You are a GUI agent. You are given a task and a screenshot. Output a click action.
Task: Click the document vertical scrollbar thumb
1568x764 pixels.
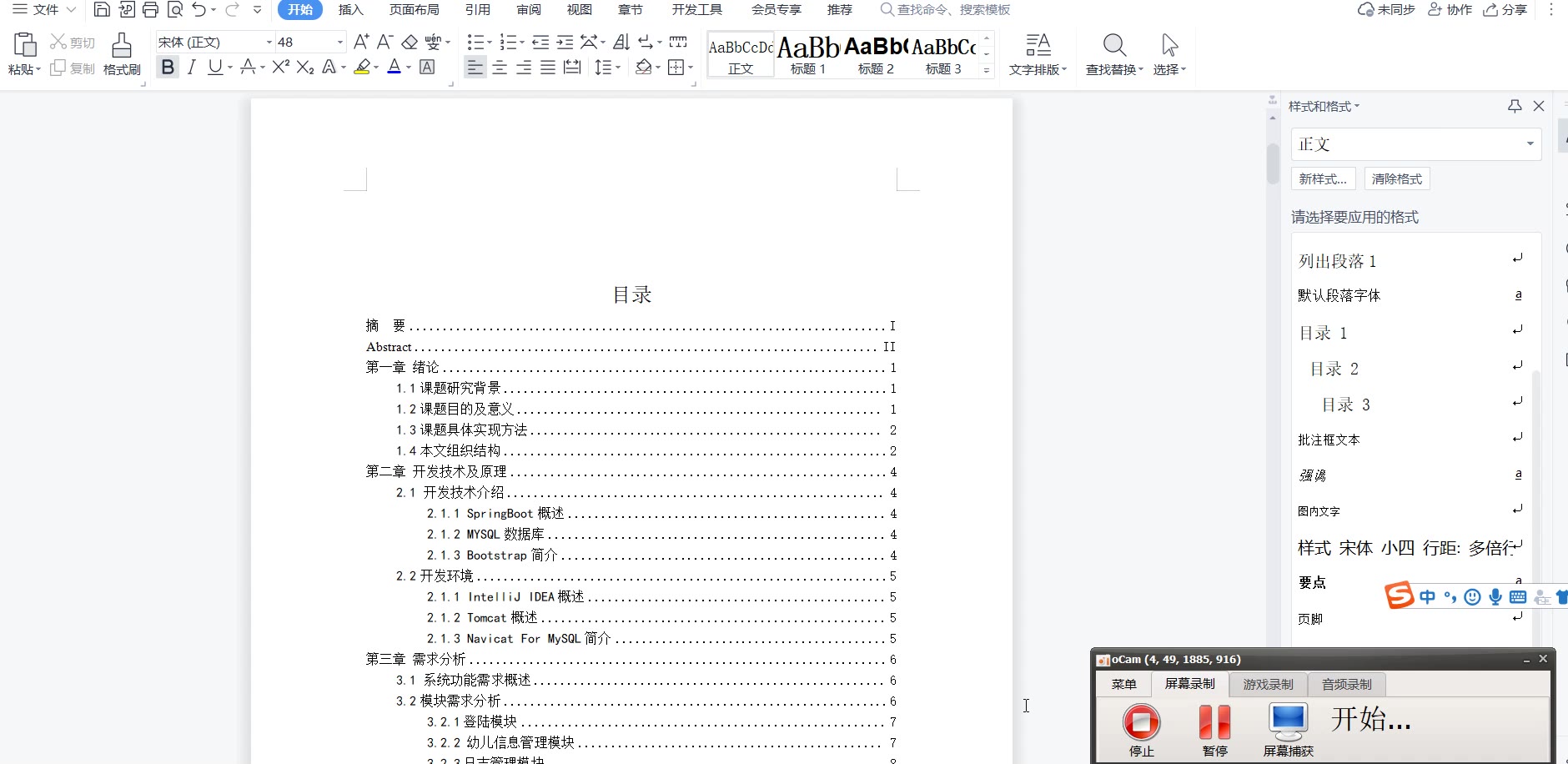[x=1273, y=163]
